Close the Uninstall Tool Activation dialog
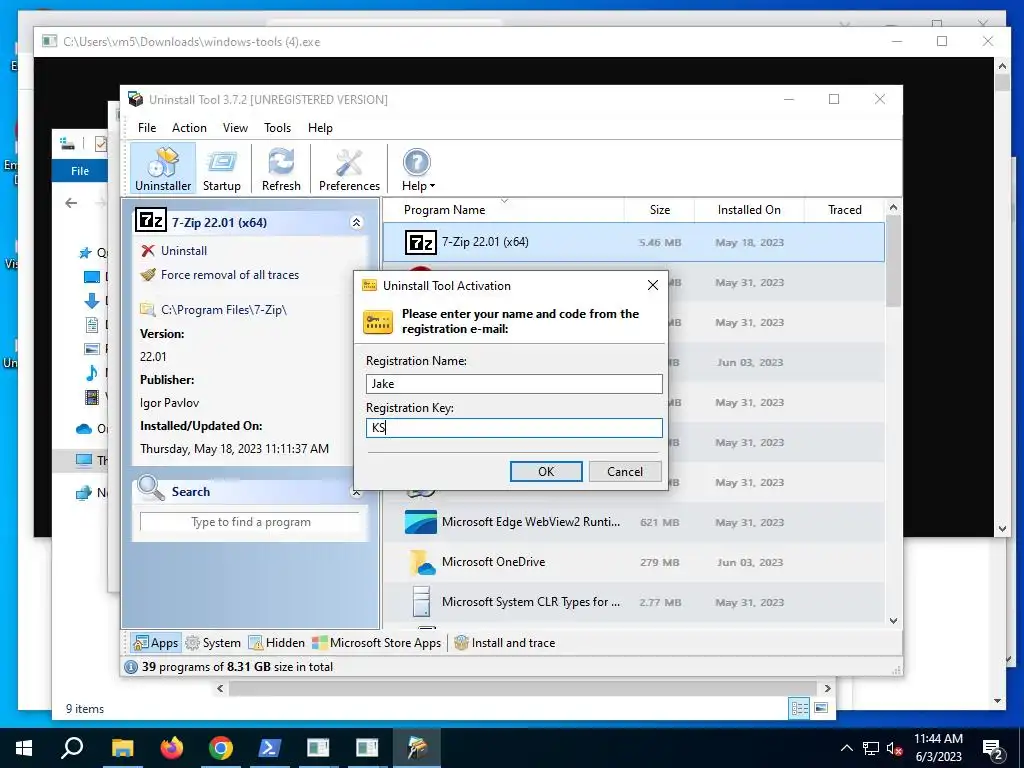The image size is (1024, 768). [x=652, y=285]
